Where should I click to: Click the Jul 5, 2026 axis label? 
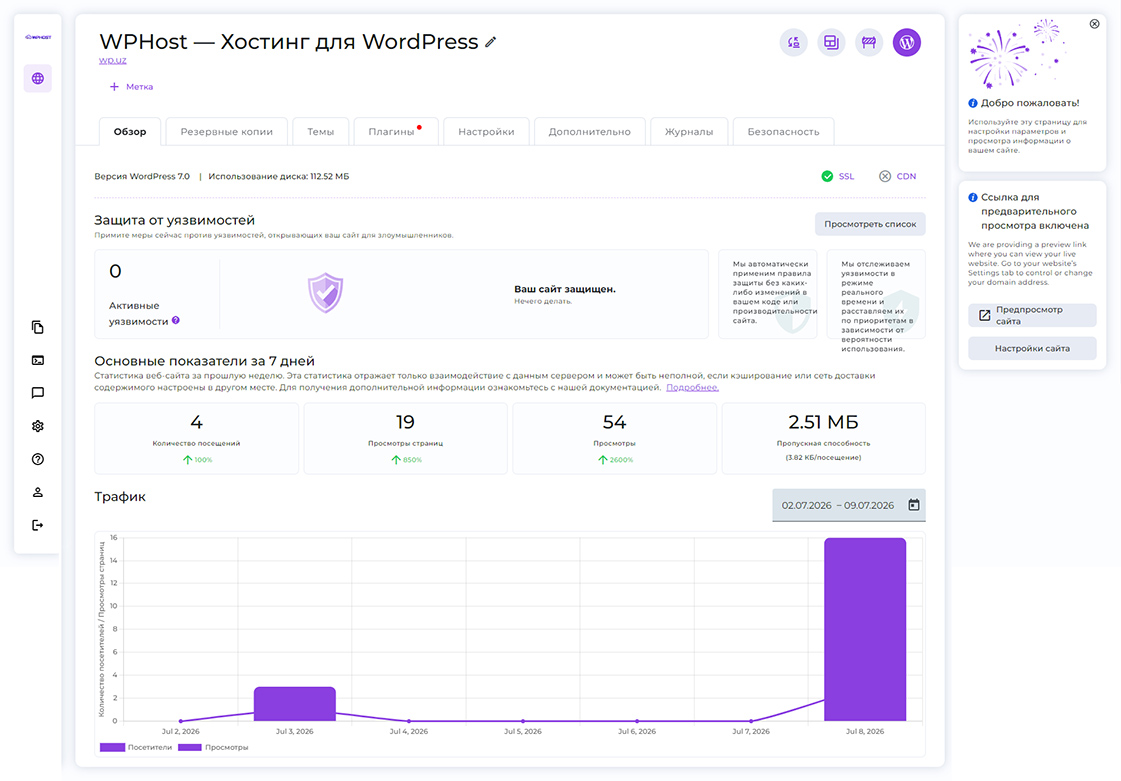tap(523, 731)
